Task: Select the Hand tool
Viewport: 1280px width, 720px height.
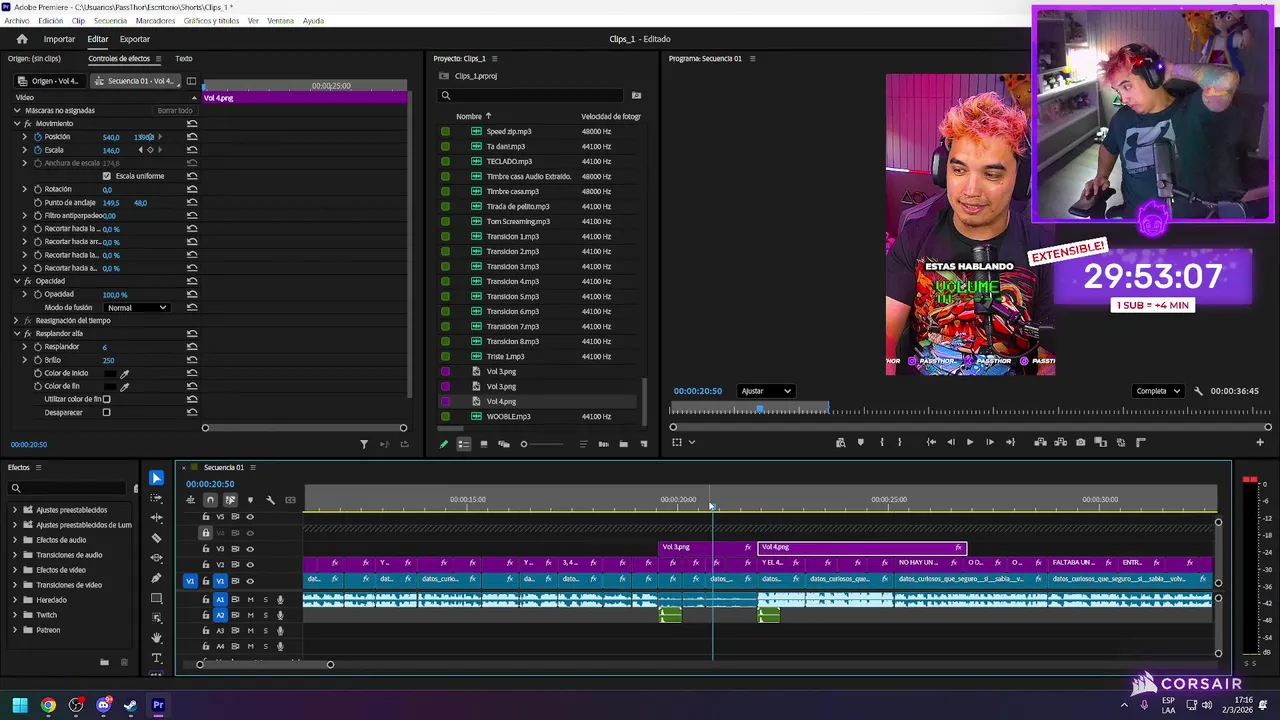Action: point(156,638)
